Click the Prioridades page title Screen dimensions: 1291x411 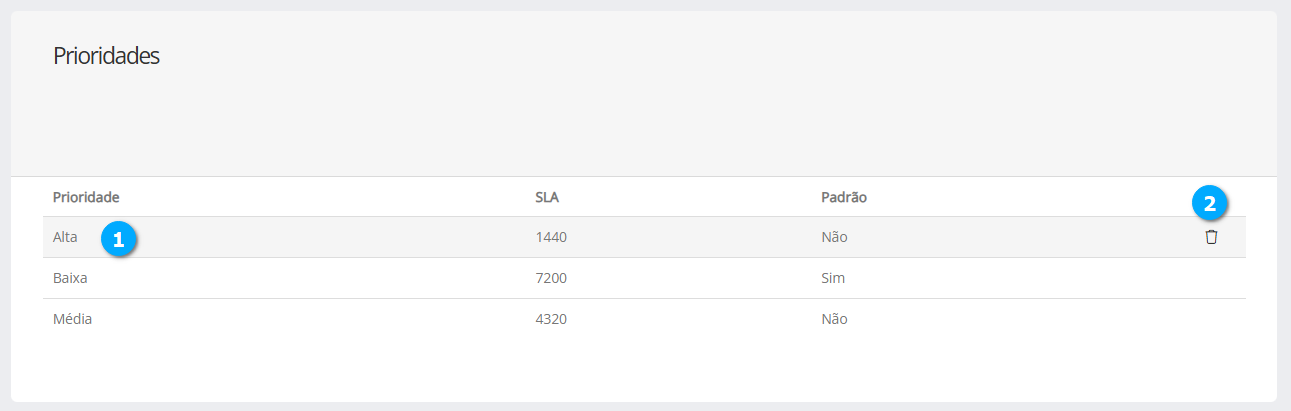[106, 56]
